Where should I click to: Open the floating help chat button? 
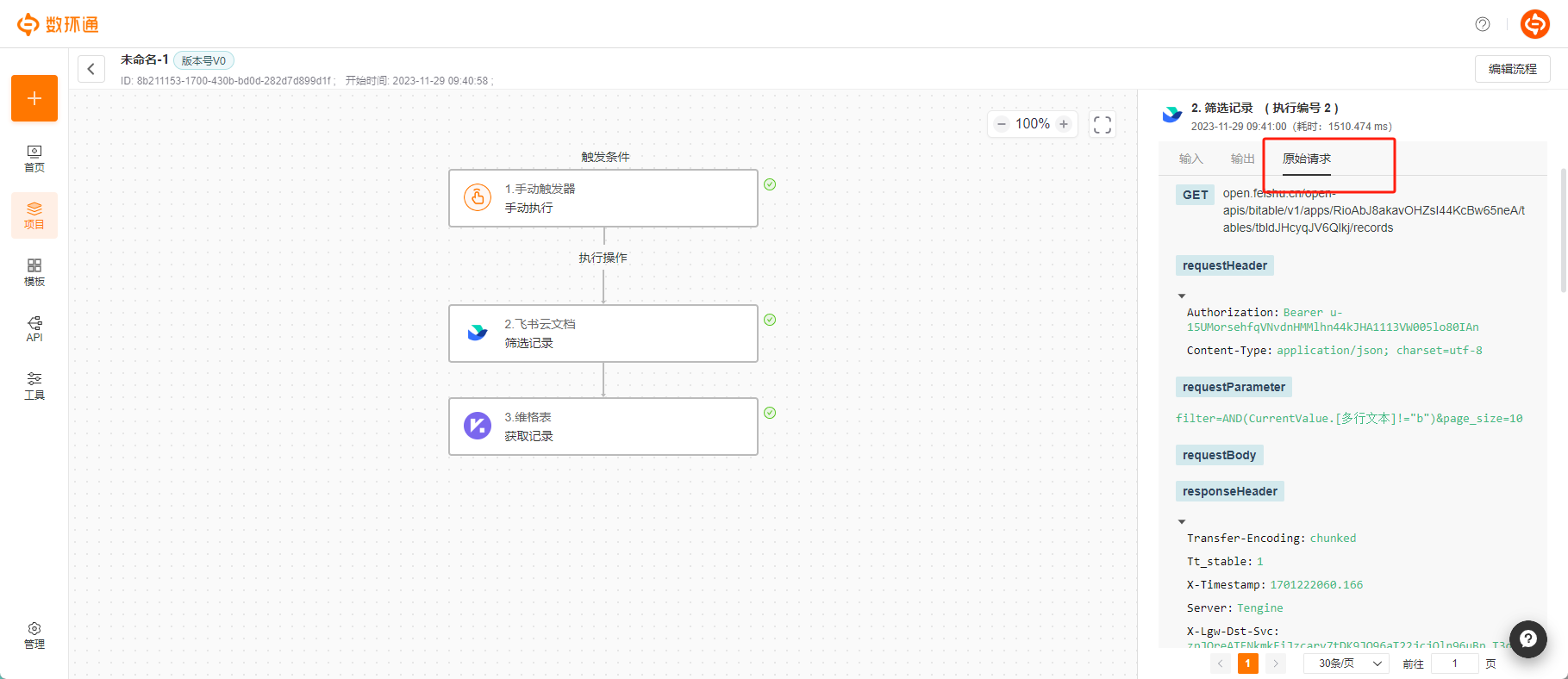(1528, 639)
